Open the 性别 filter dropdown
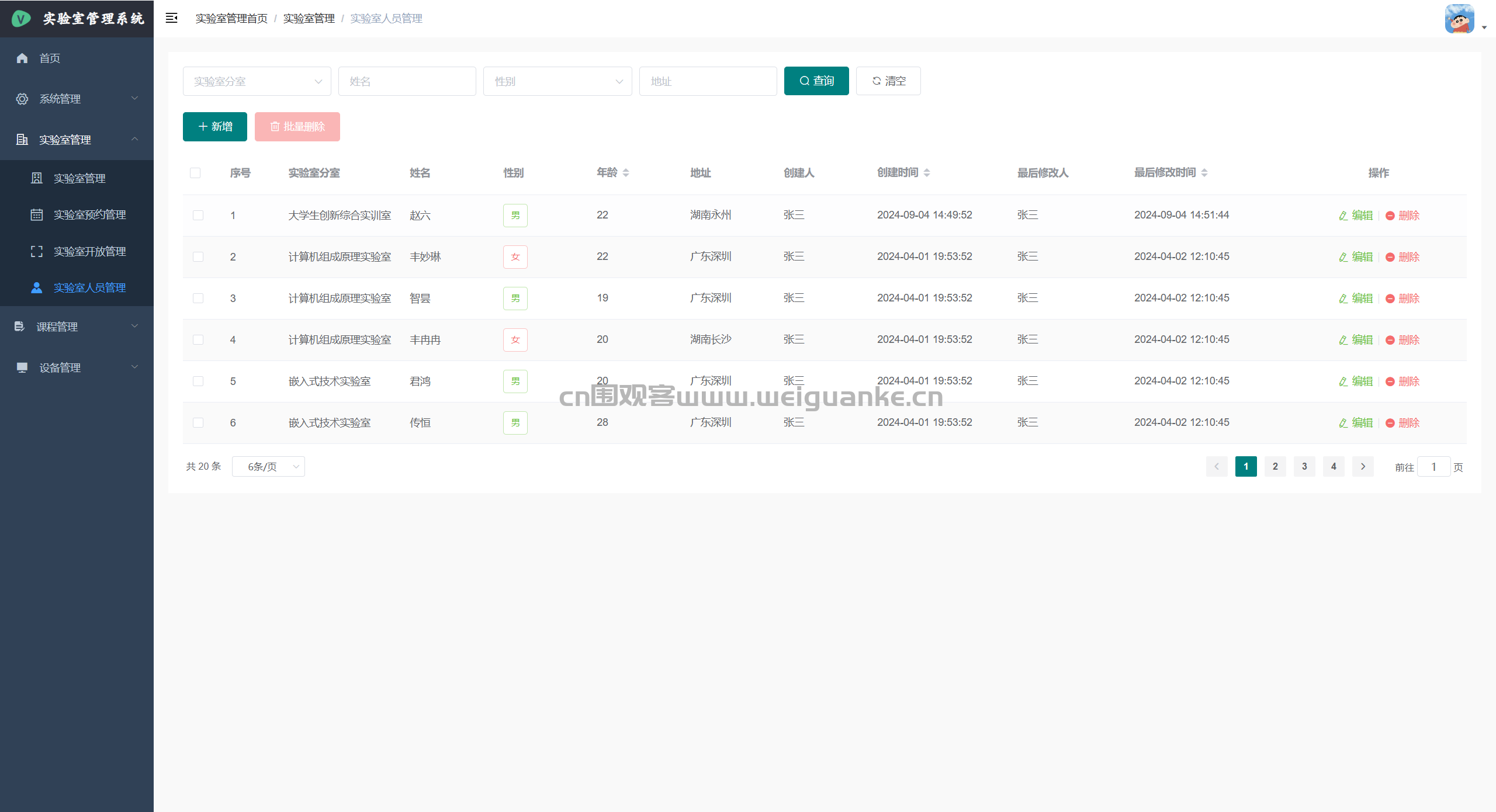This screenshot has width=1496, height=812. [557, 81]
